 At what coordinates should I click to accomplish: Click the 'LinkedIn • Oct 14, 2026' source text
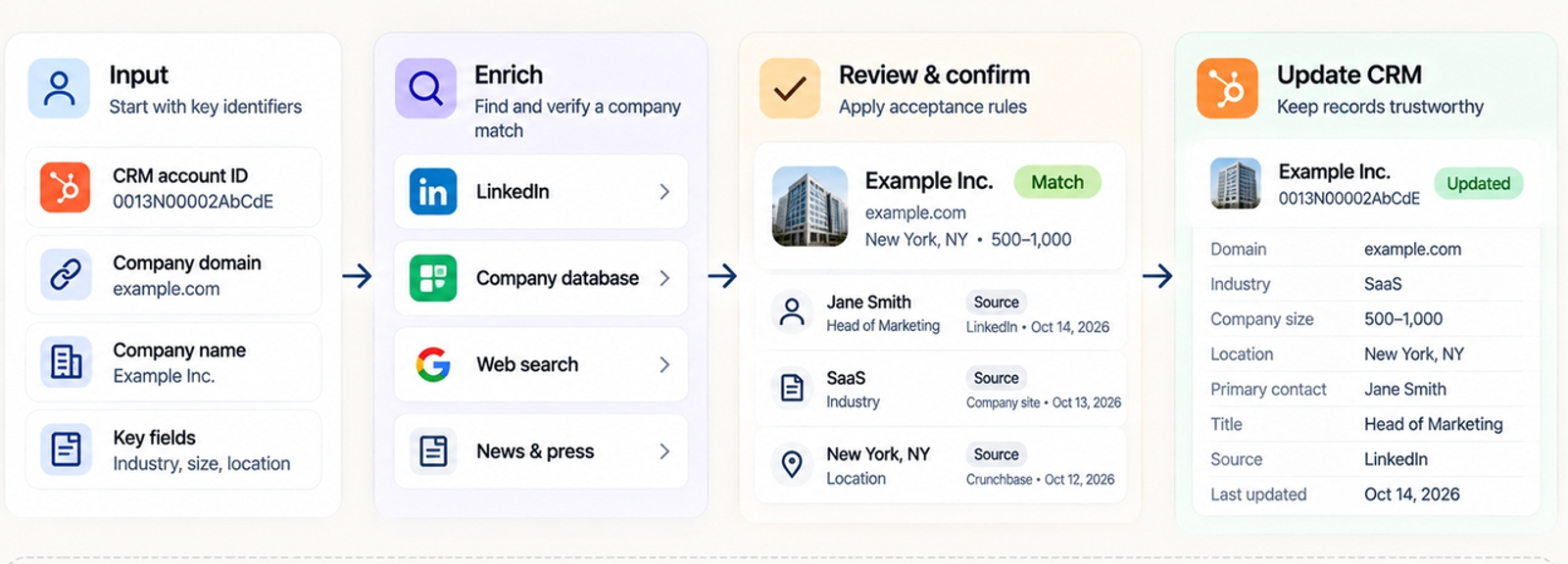(x=1038, y=327)
